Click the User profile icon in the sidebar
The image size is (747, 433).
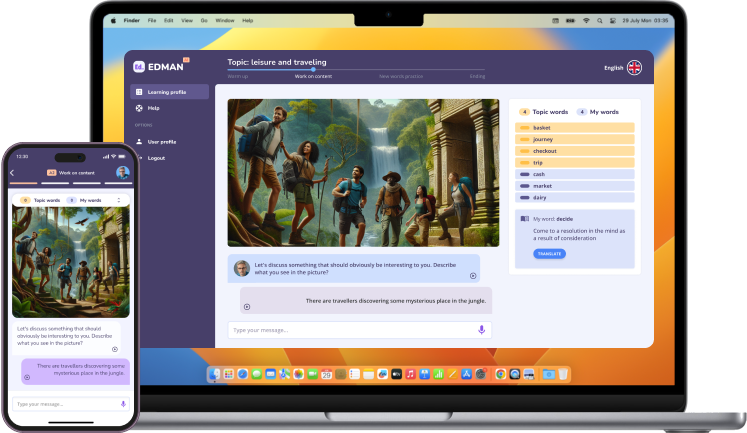pyautogui.click(x=139, y=142)
